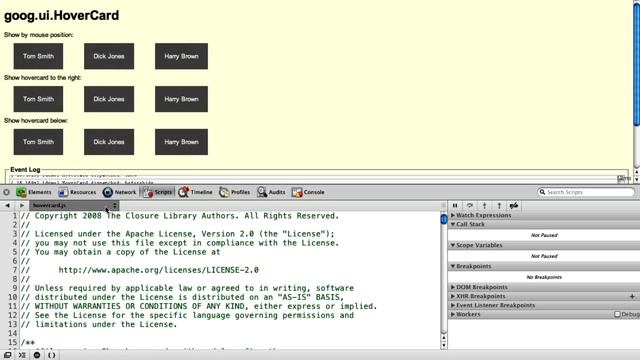Viewport: 640px width, 360px height.
Task: Click Dick Jones in hovercard below row
Action: 109,142
